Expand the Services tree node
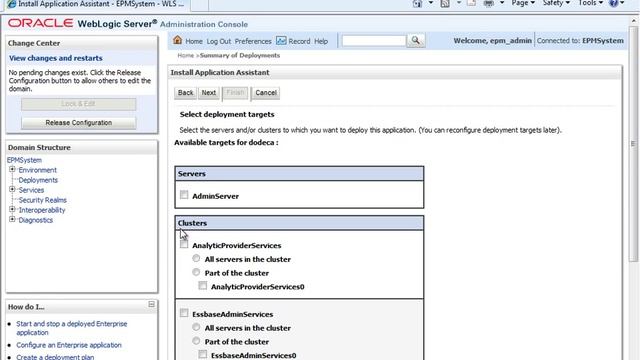Image resolution: width=640 pixels, height=360 pixels. (12, 189)
